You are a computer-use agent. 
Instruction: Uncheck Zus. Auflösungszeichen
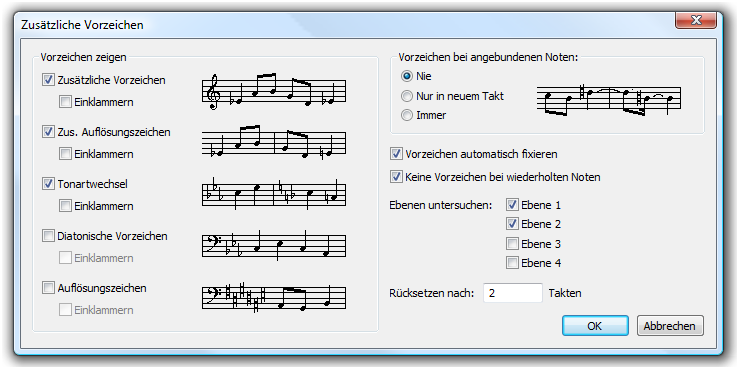click(48, 132)
